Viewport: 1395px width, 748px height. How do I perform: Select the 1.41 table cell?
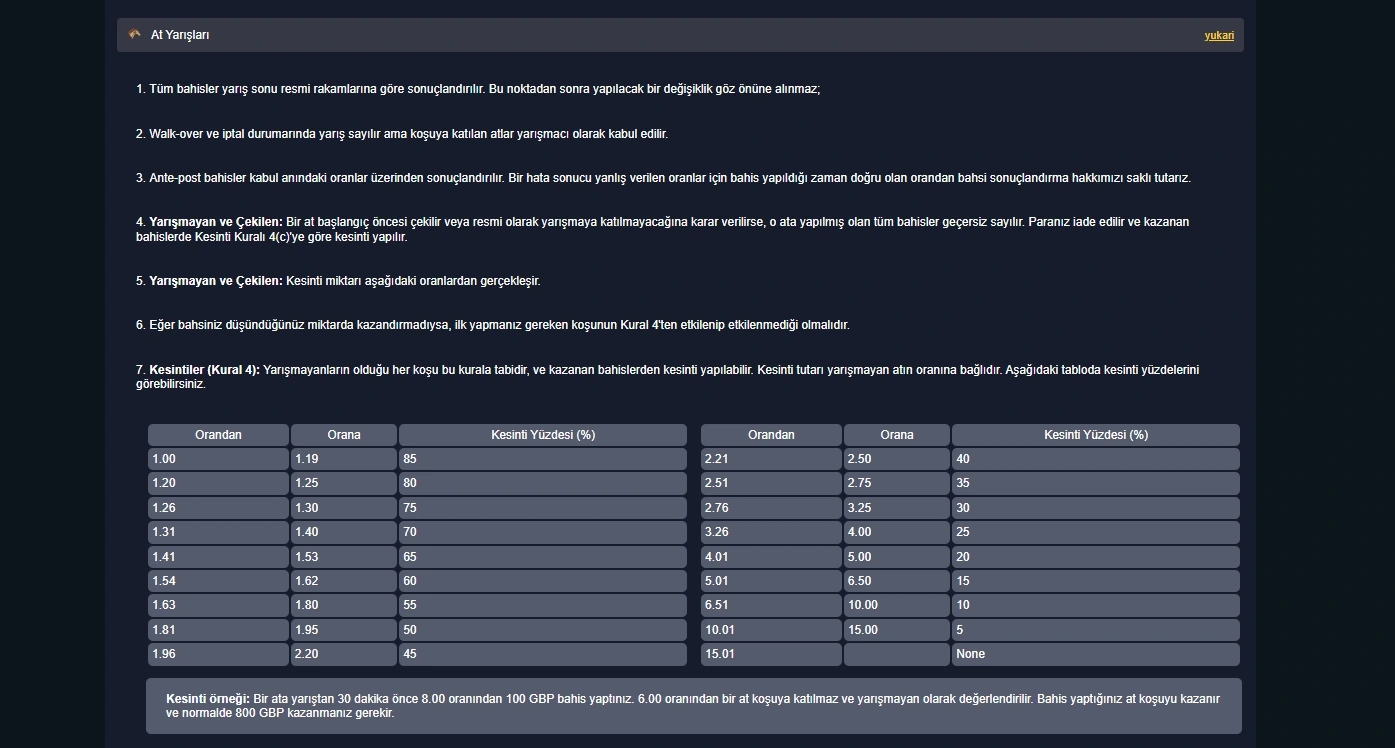218,557
